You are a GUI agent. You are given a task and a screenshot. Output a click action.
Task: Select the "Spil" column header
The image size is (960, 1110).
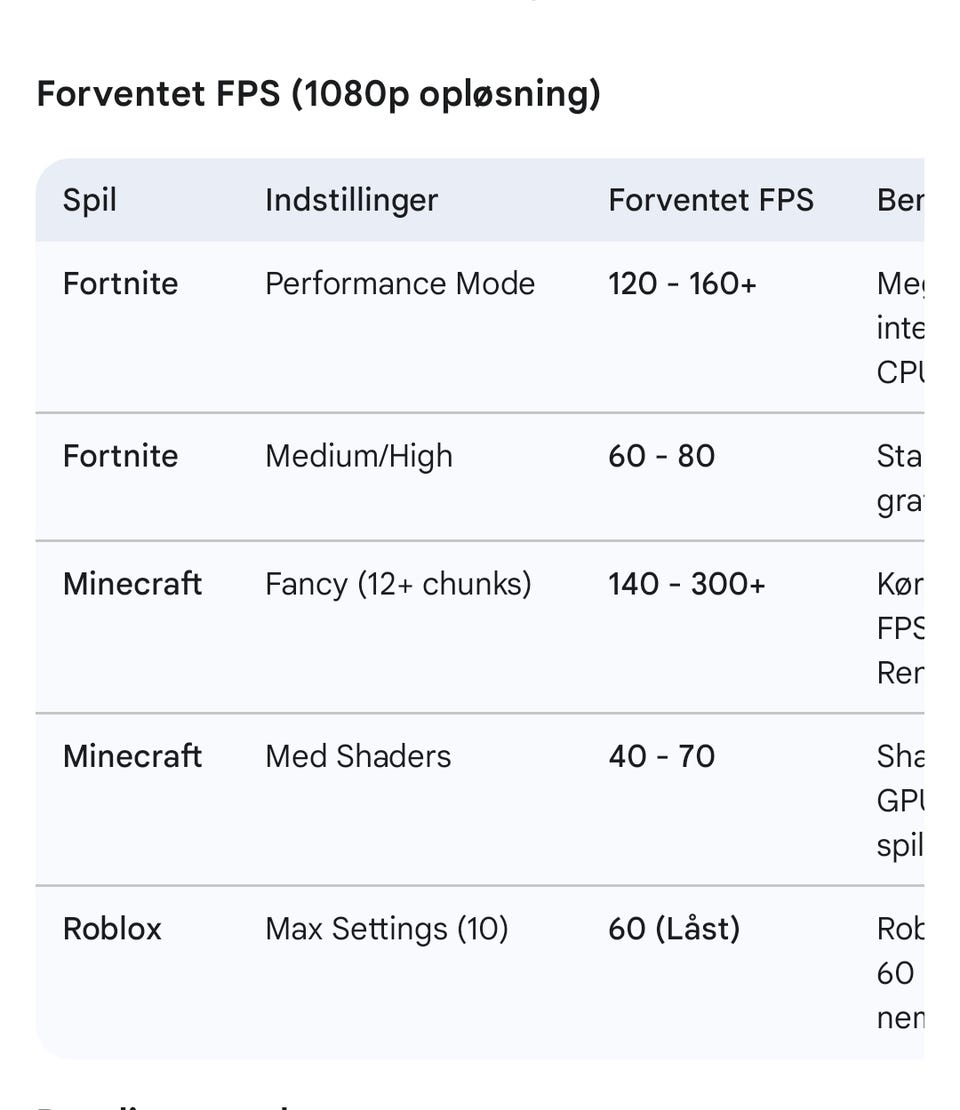[x=90, y=200]
